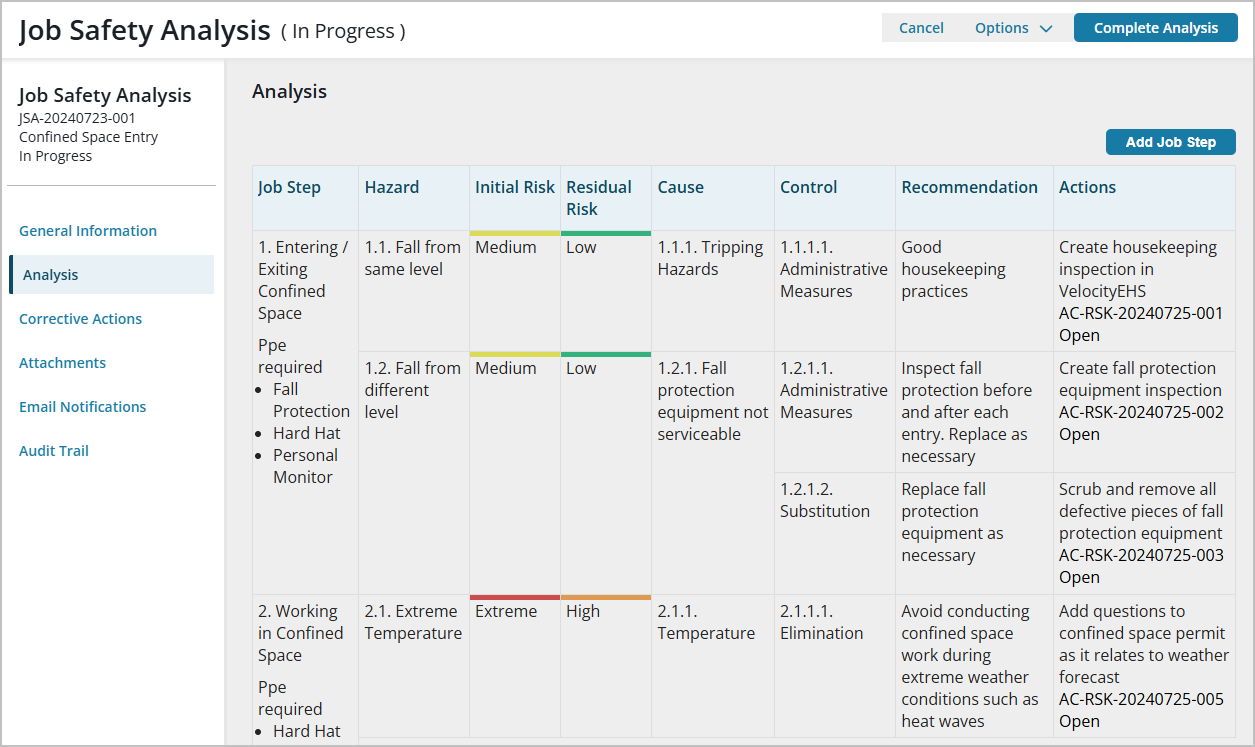Select cause 1.2.1 Fall protection equipment not serviceable
Viewport: 1255px width, 747px height.
713,401
